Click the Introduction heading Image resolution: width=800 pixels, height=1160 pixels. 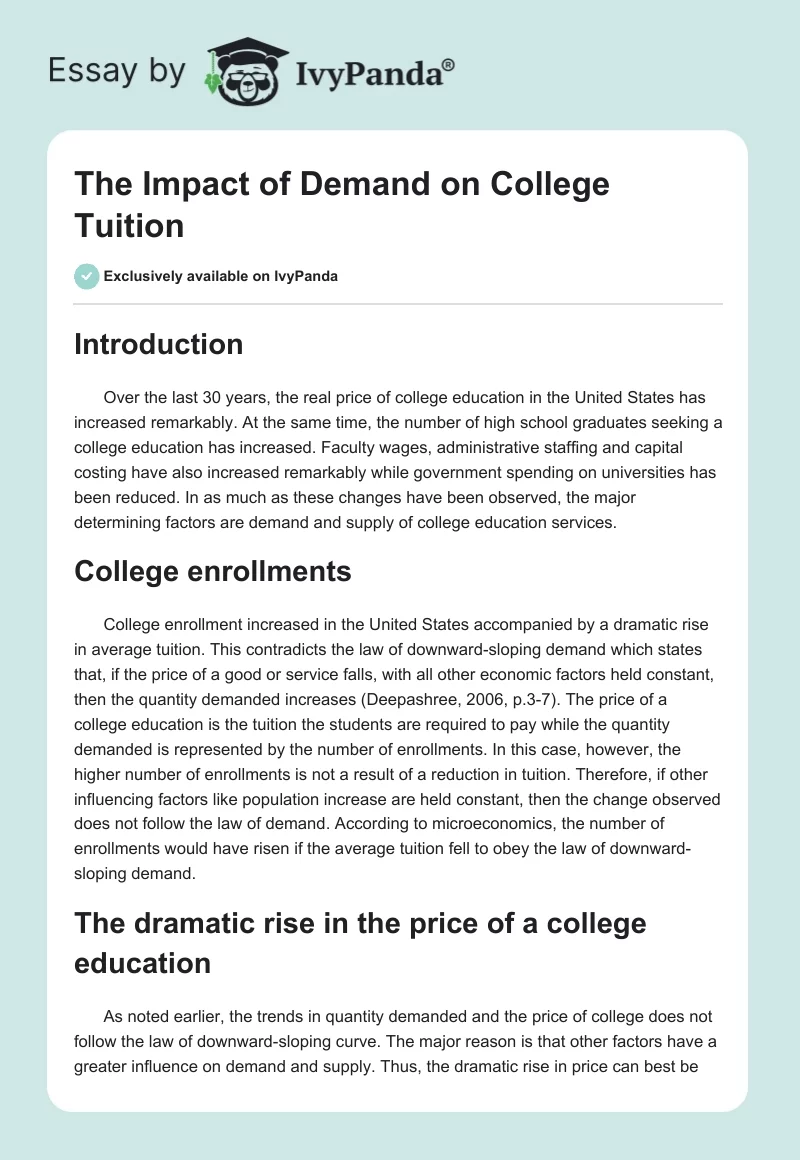pos(159,344)
